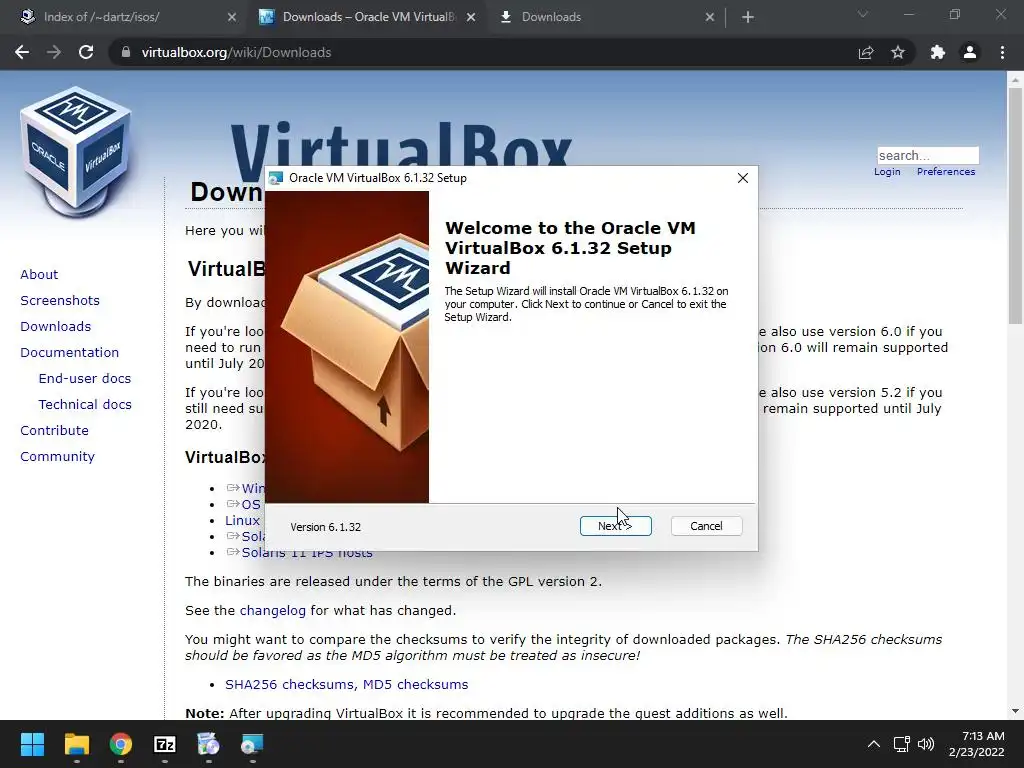The image size is (1024, 768).
Task: Switch to the Chrome Downloads tab
Action: coord(607,17)
